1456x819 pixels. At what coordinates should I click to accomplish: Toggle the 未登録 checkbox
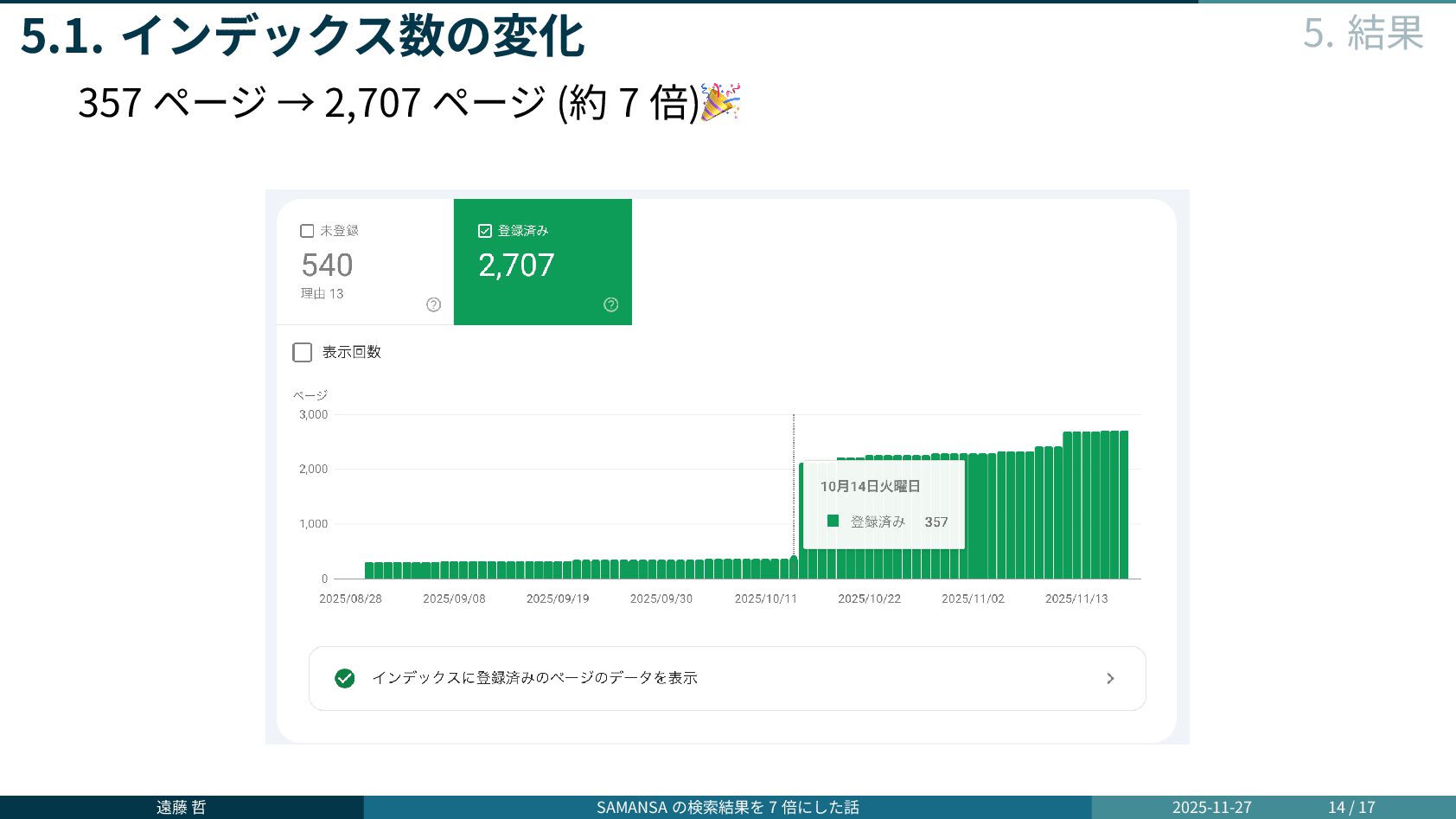click(307, 231)
